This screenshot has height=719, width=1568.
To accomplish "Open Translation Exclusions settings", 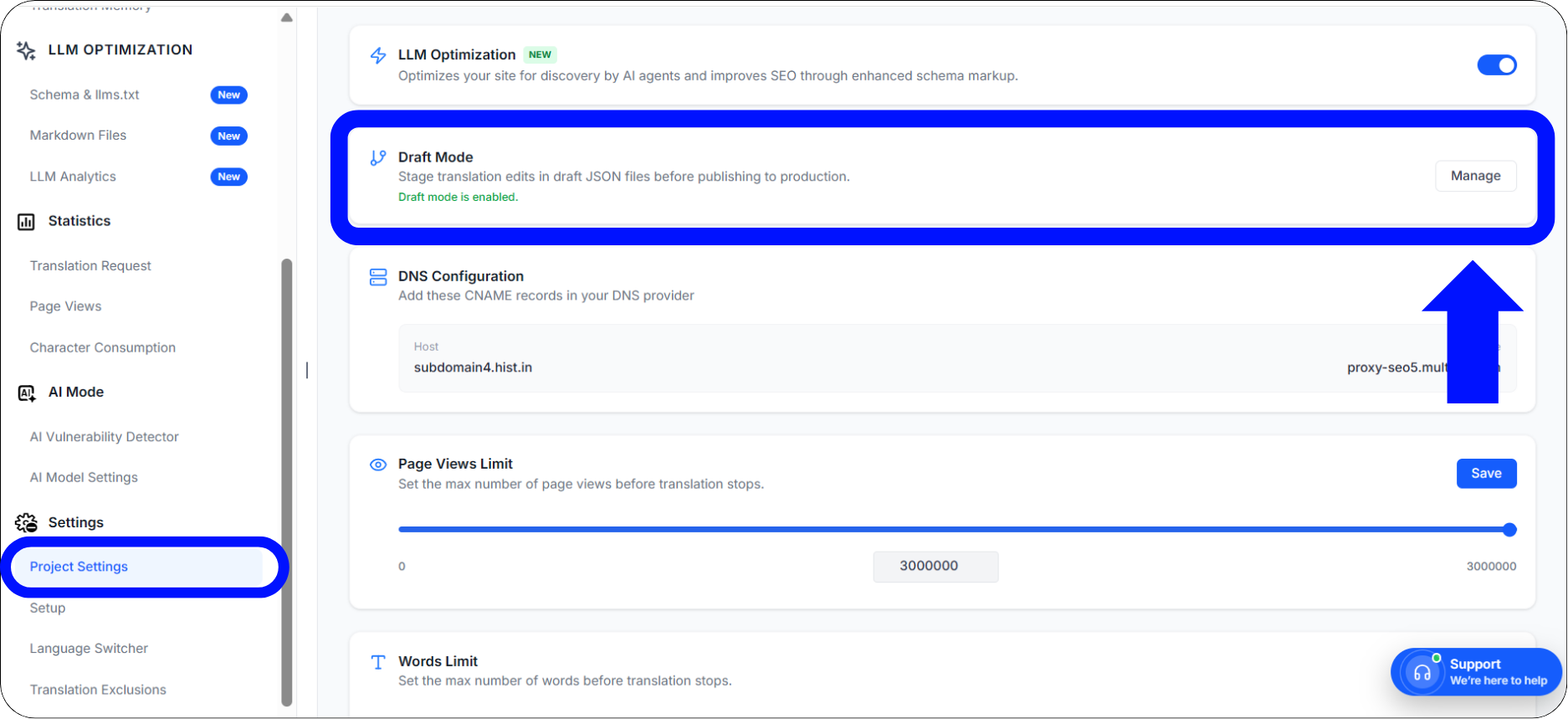I will (x=98, y=690).
